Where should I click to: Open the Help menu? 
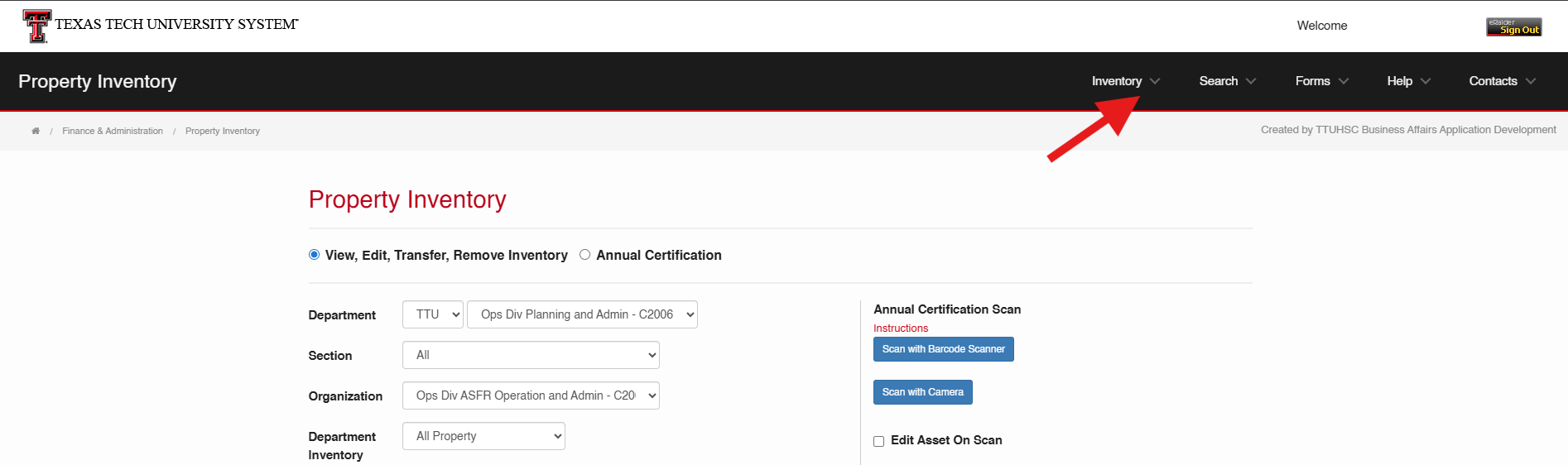point(1408,81)
